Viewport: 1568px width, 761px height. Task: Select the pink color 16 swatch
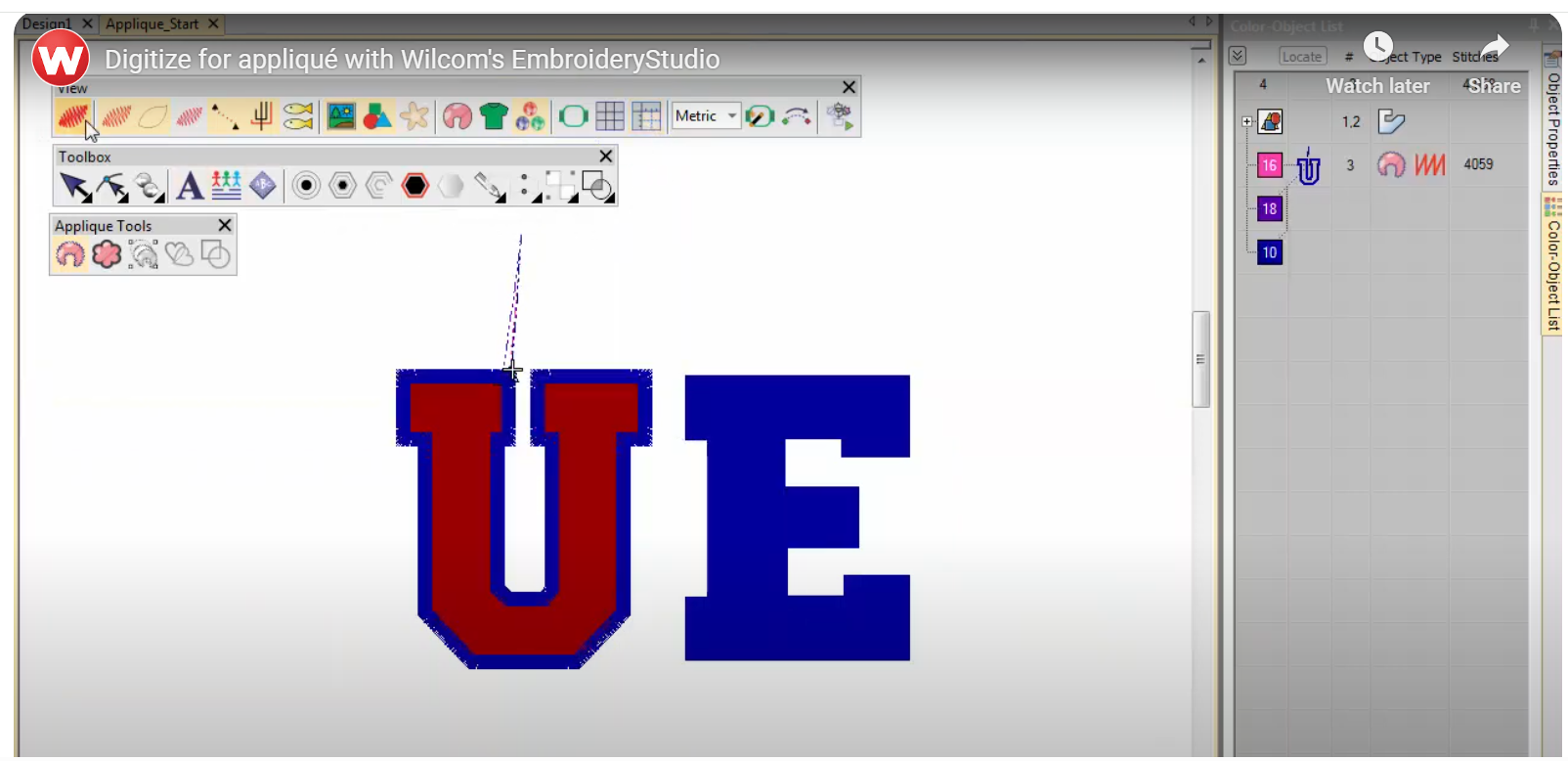[x=1269, y=165]
